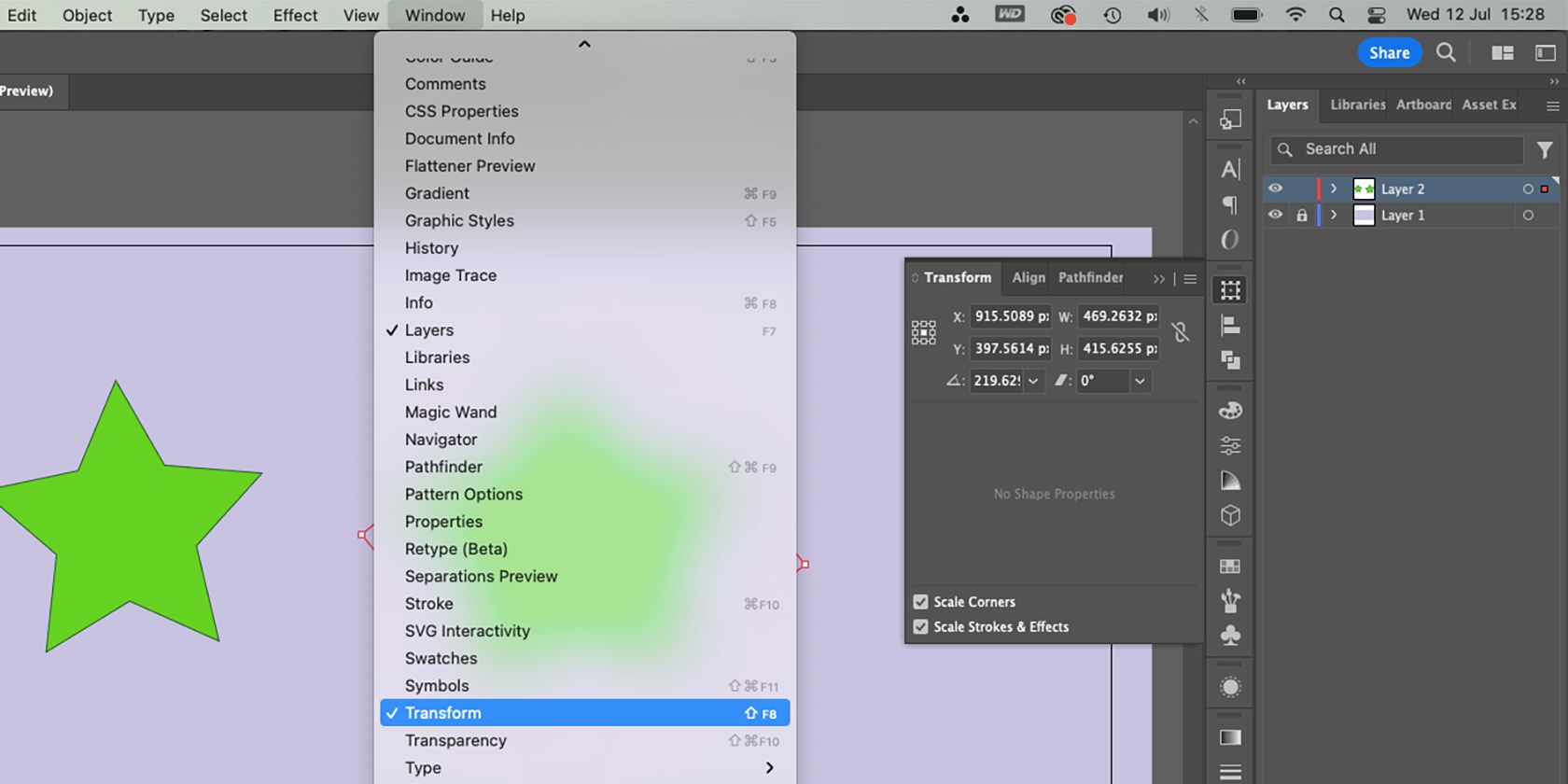
Task: Open the OpenType panel icon in the dock
Action: point(1230,240)
